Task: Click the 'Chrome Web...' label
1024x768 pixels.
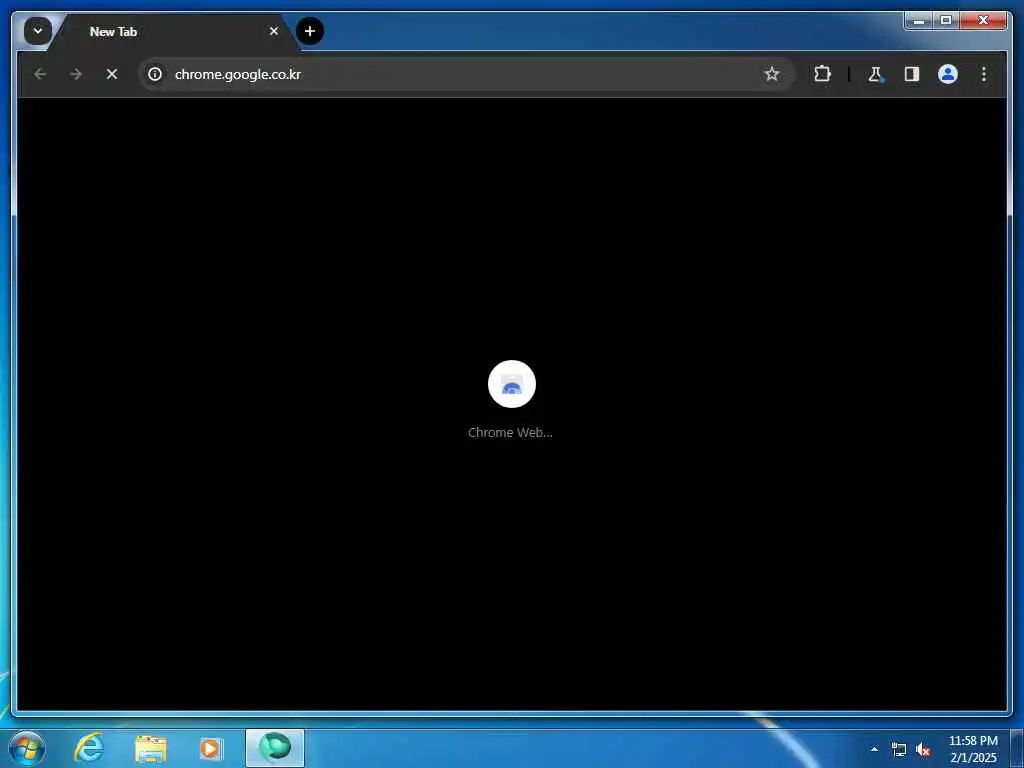Action: (510, 432)
